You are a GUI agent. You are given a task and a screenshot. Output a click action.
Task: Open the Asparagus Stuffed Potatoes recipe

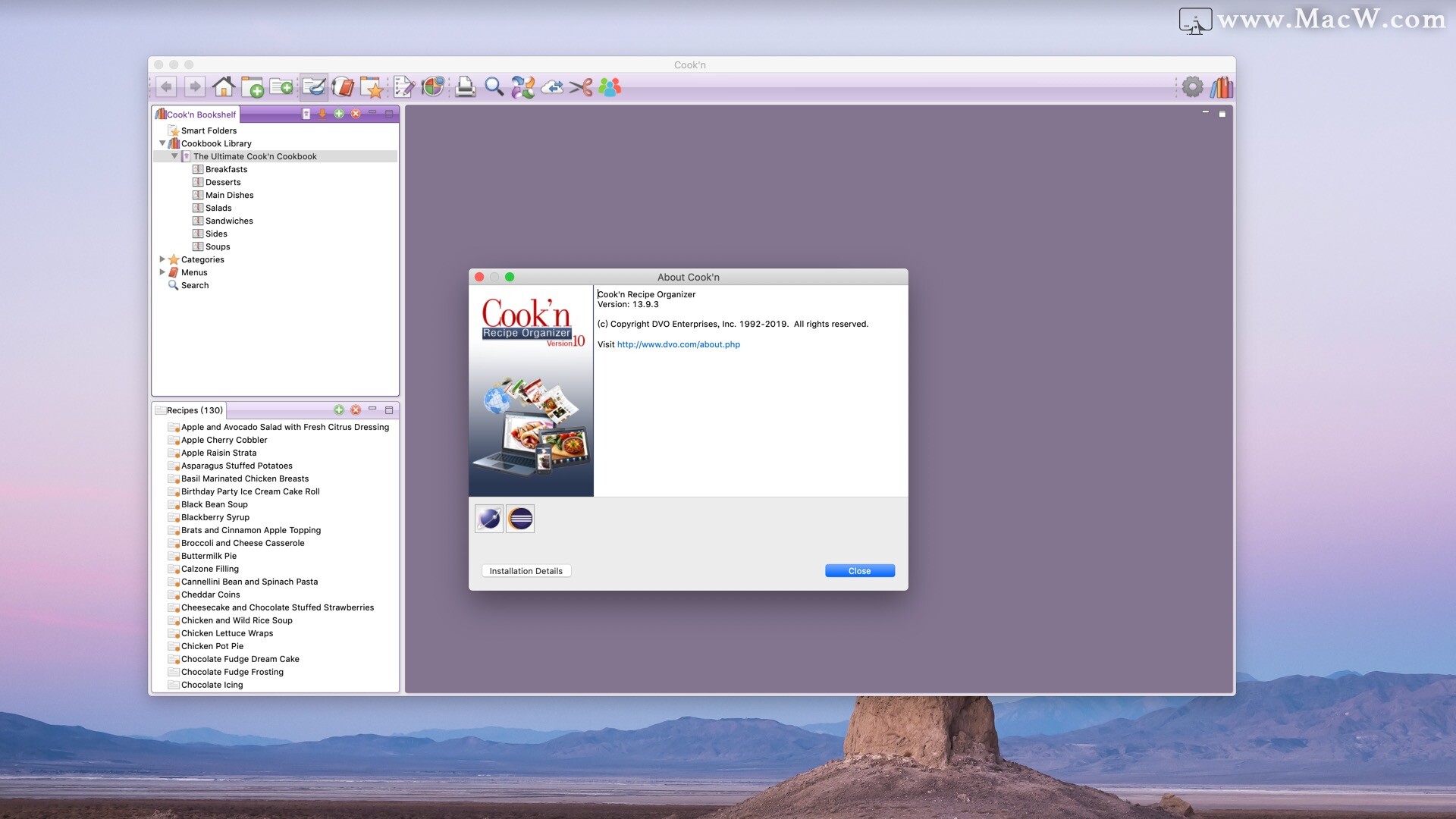pos(237,466)
